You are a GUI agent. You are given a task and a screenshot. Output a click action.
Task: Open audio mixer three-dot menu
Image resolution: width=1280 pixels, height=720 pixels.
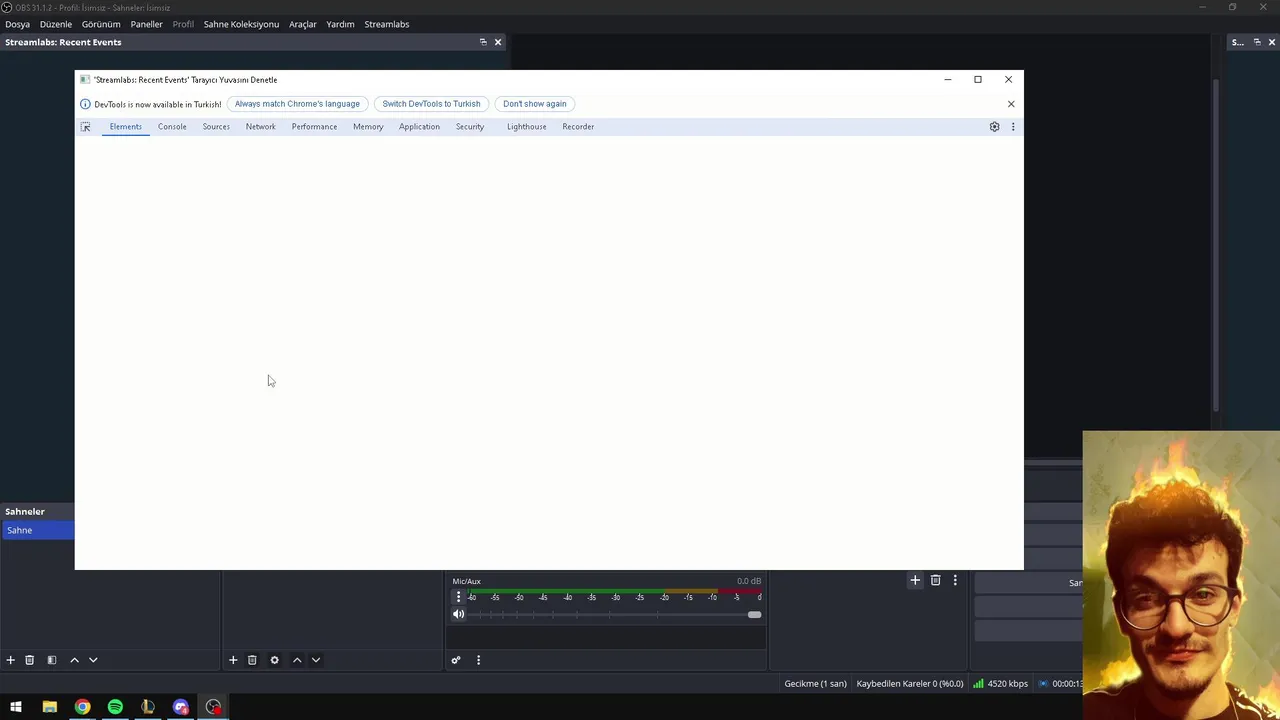478,660
